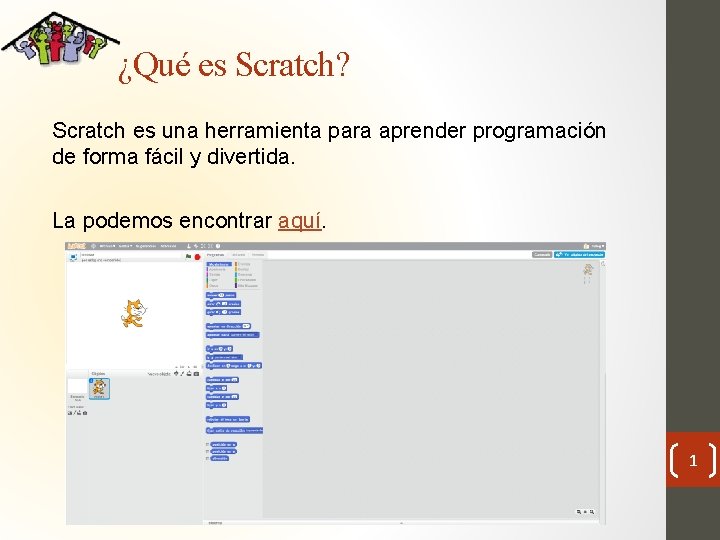Click the 'fijar y a 0' block

tap(216, 405)
